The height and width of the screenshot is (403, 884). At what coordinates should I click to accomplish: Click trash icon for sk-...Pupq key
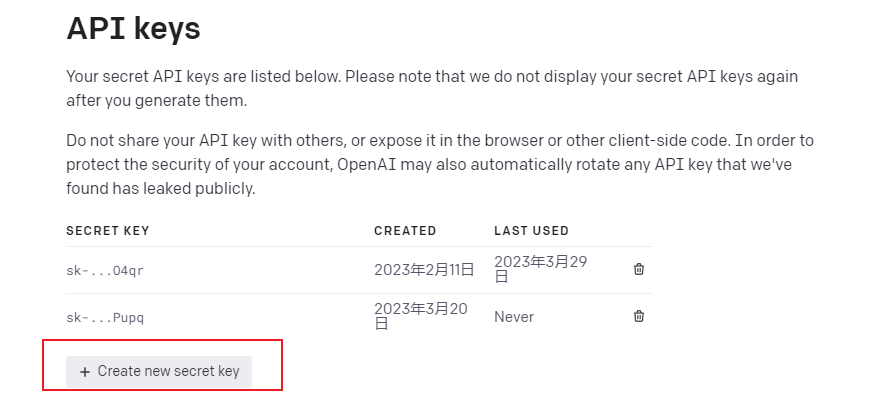[x=639, y=316]
